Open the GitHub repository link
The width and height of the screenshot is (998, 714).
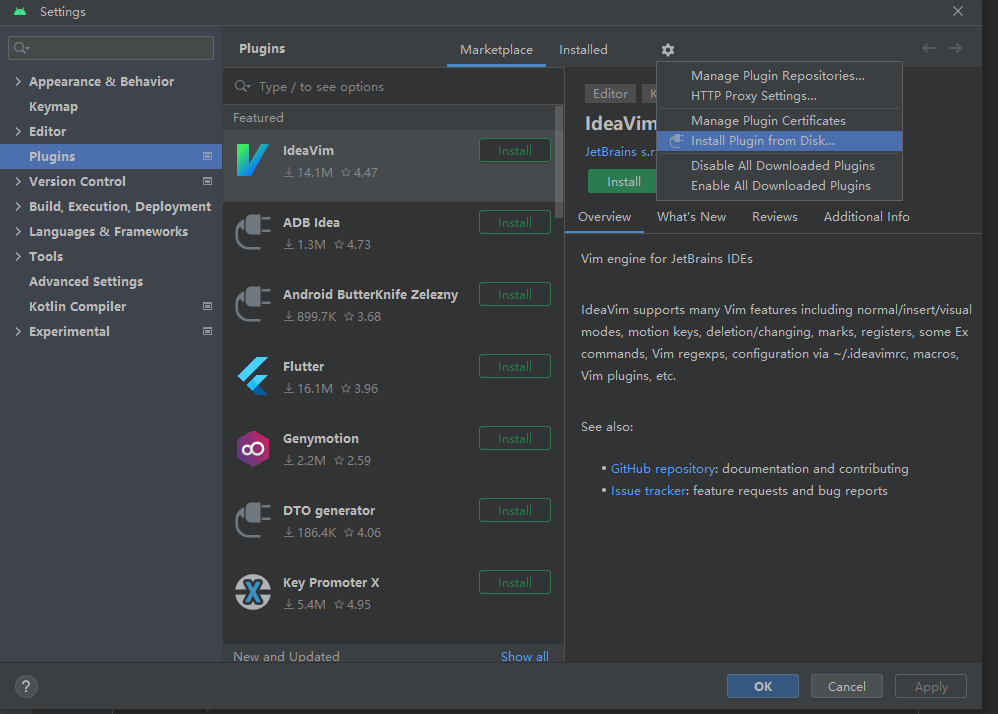[662, 469]
